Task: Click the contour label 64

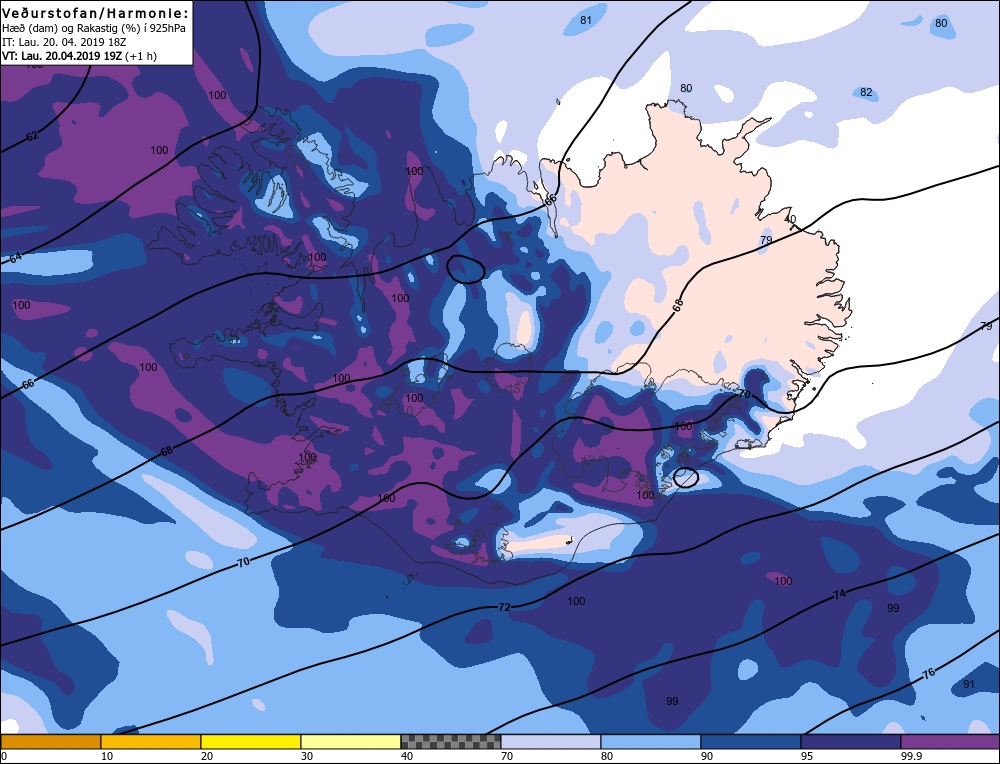Action: 15,258
